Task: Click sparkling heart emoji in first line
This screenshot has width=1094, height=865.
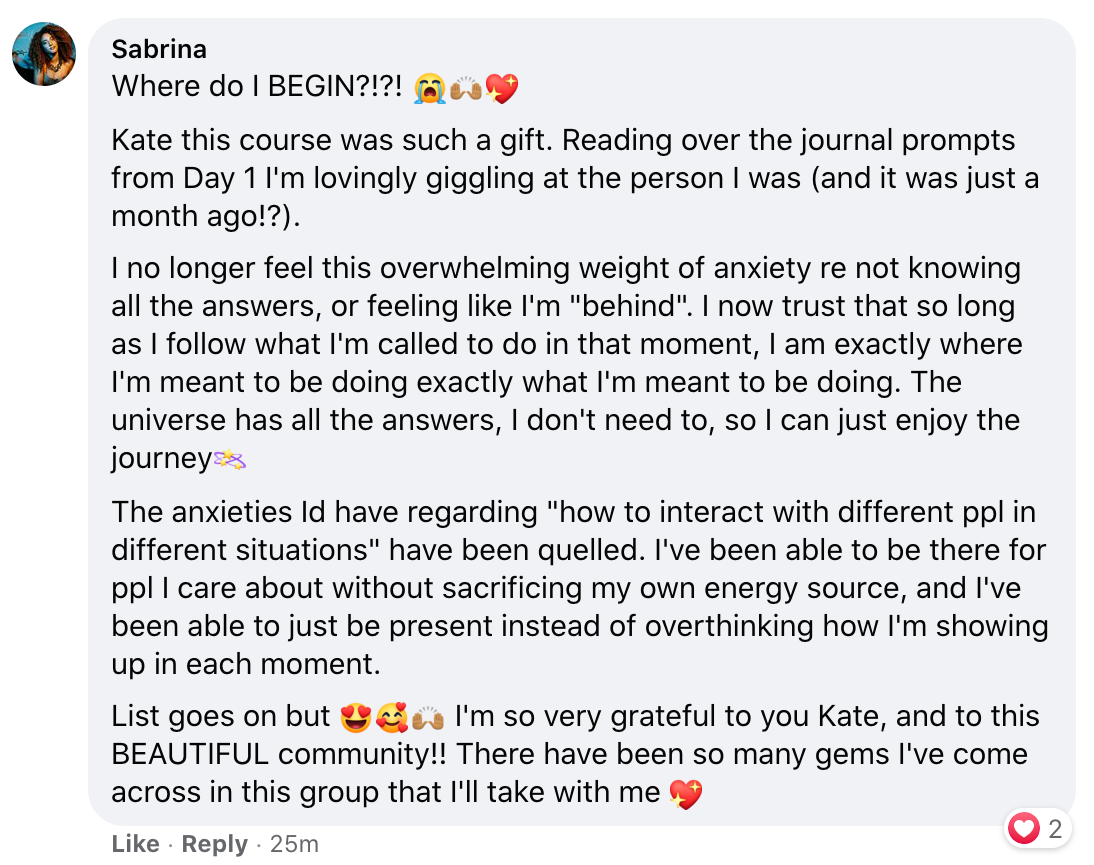Action: 501,89
